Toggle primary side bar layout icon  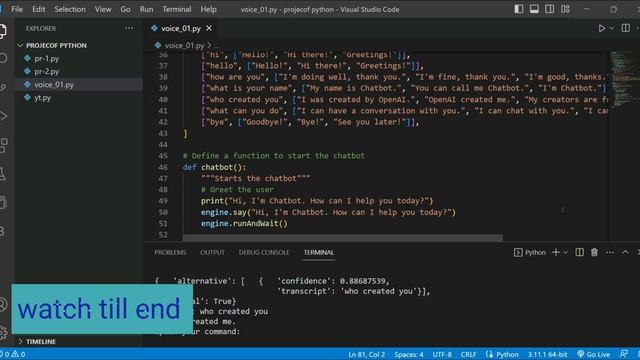pyautogui.click(x=519, y=9)
